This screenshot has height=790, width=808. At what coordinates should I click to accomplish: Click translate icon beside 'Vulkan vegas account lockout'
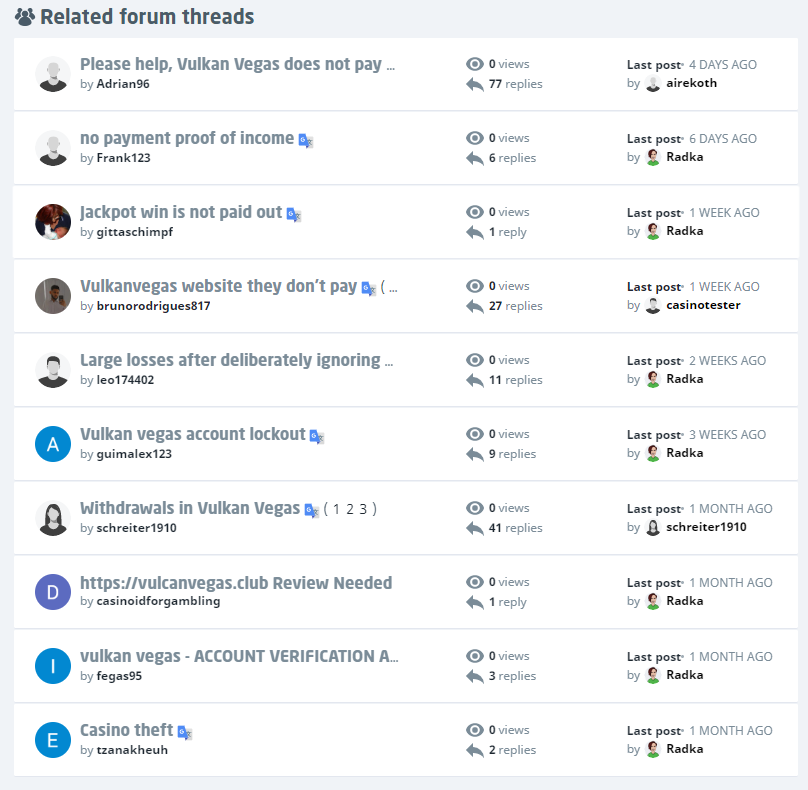point(317,437)
